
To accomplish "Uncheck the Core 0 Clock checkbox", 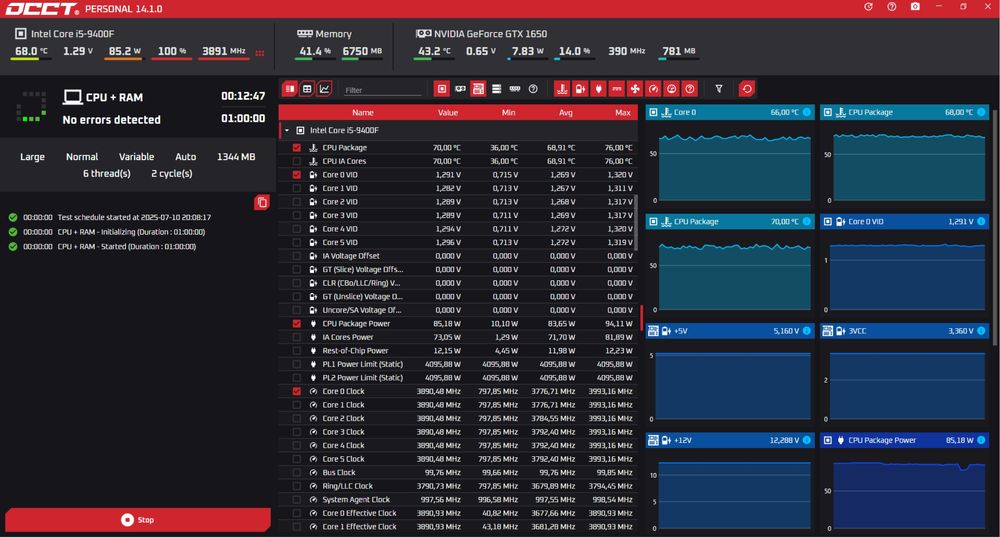I will point(297,391).
